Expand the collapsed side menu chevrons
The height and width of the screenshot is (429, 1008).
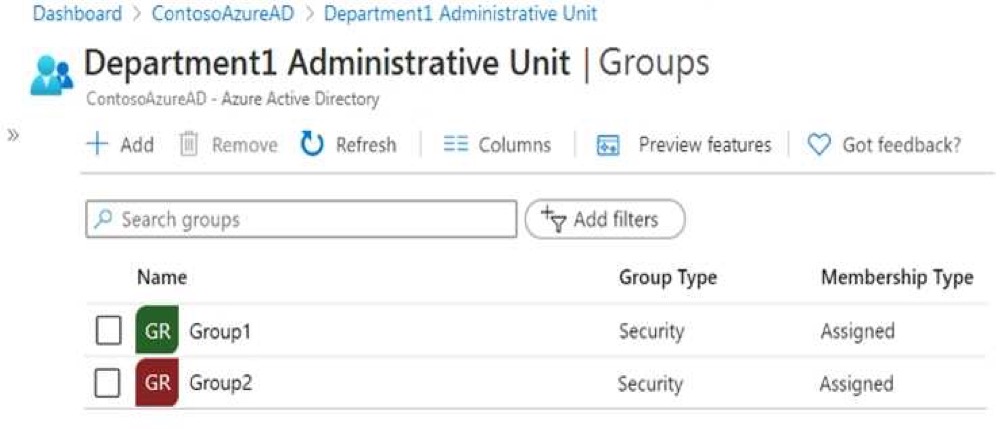[x=13, y=134]
